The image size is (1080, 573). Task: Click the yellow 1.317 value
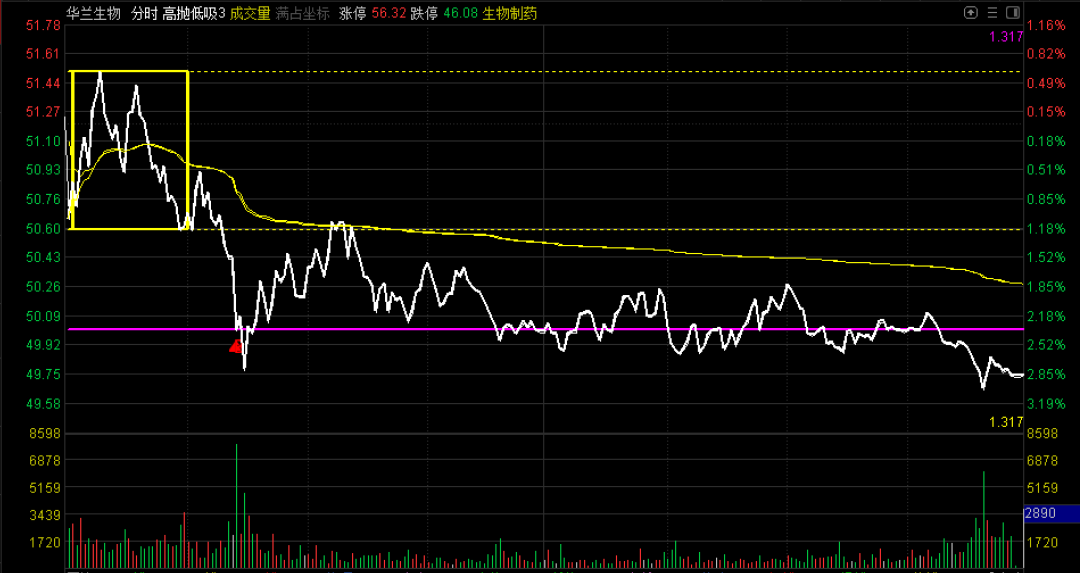point(1006,421)
